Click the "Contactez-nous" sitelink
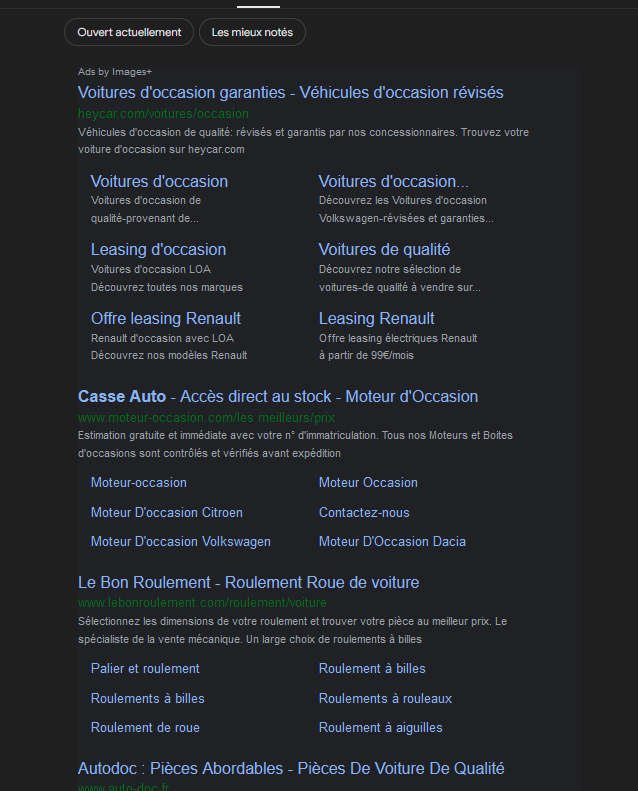 click(364, 512)
